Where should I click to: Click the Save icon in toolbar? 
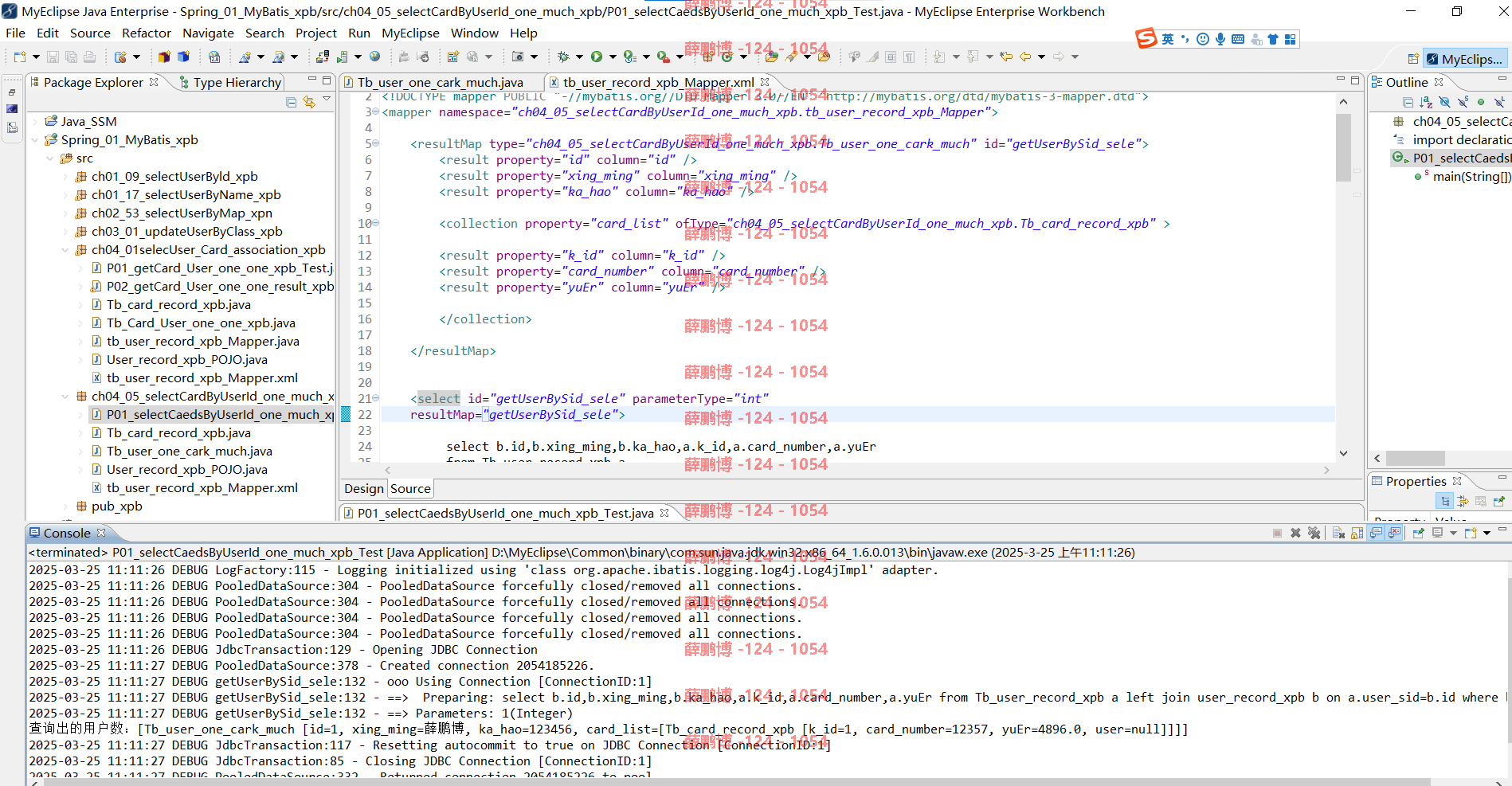pos(53,57)
